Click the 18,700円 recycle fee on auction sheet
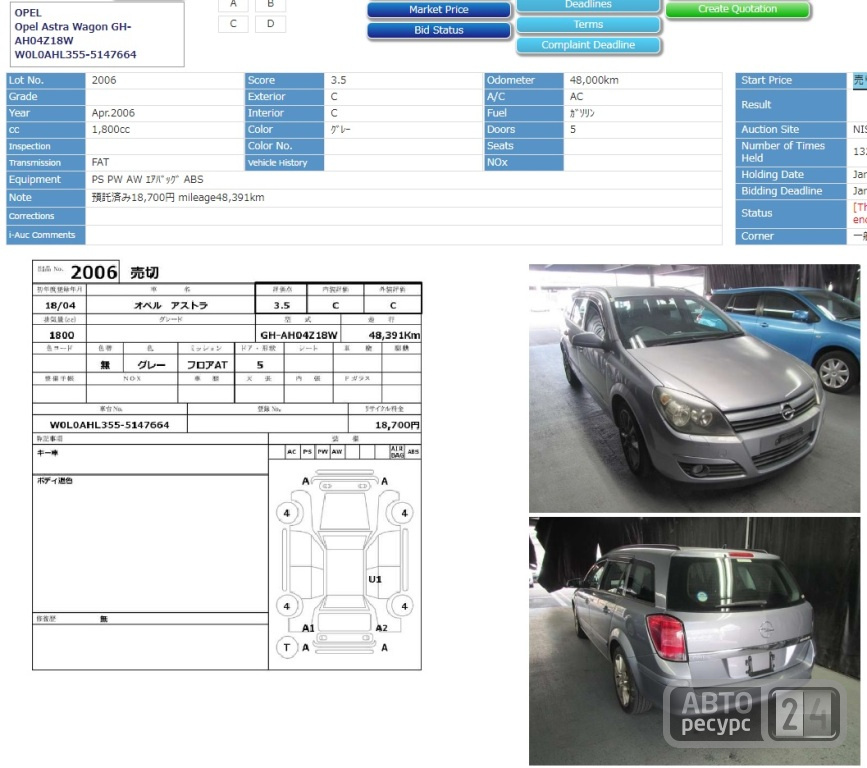Image resolution: width=867 pixels, height=768 pixels. click(397, 425)
